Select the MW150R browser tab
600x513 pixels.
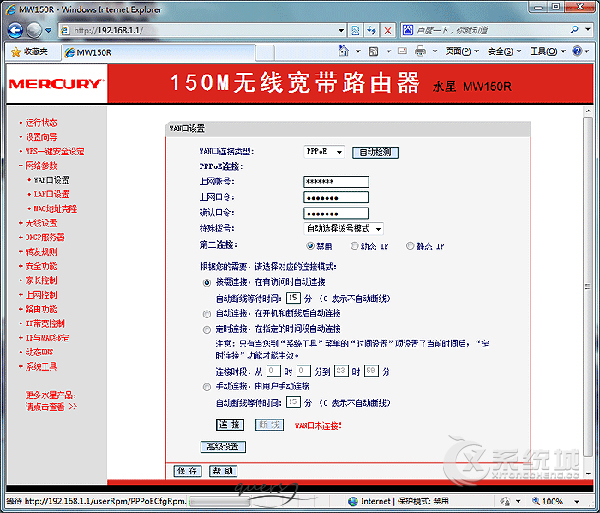click(x=159, y=52)
